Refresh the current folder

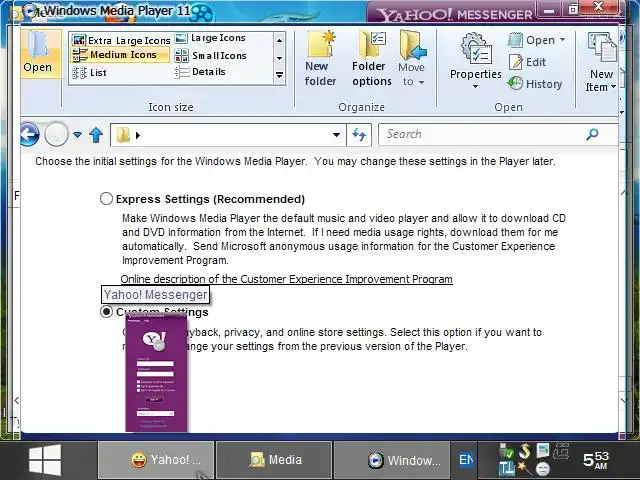point(359,134)
